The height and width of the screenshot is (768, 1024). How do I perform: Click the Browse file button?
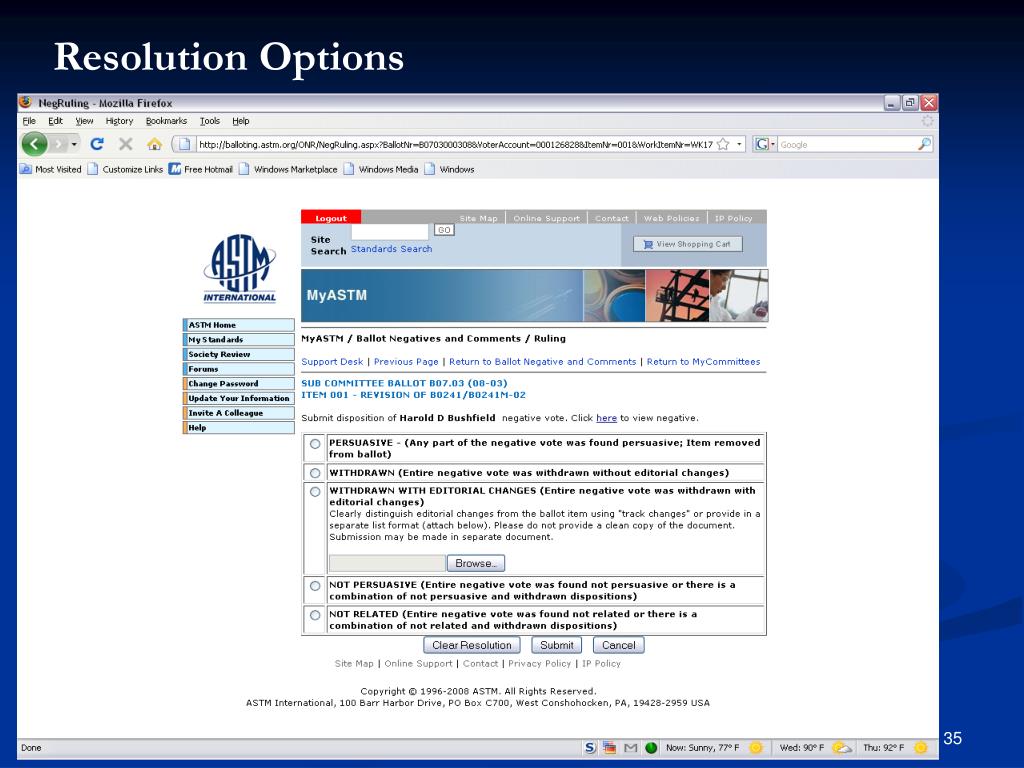[x=475, y=563]
